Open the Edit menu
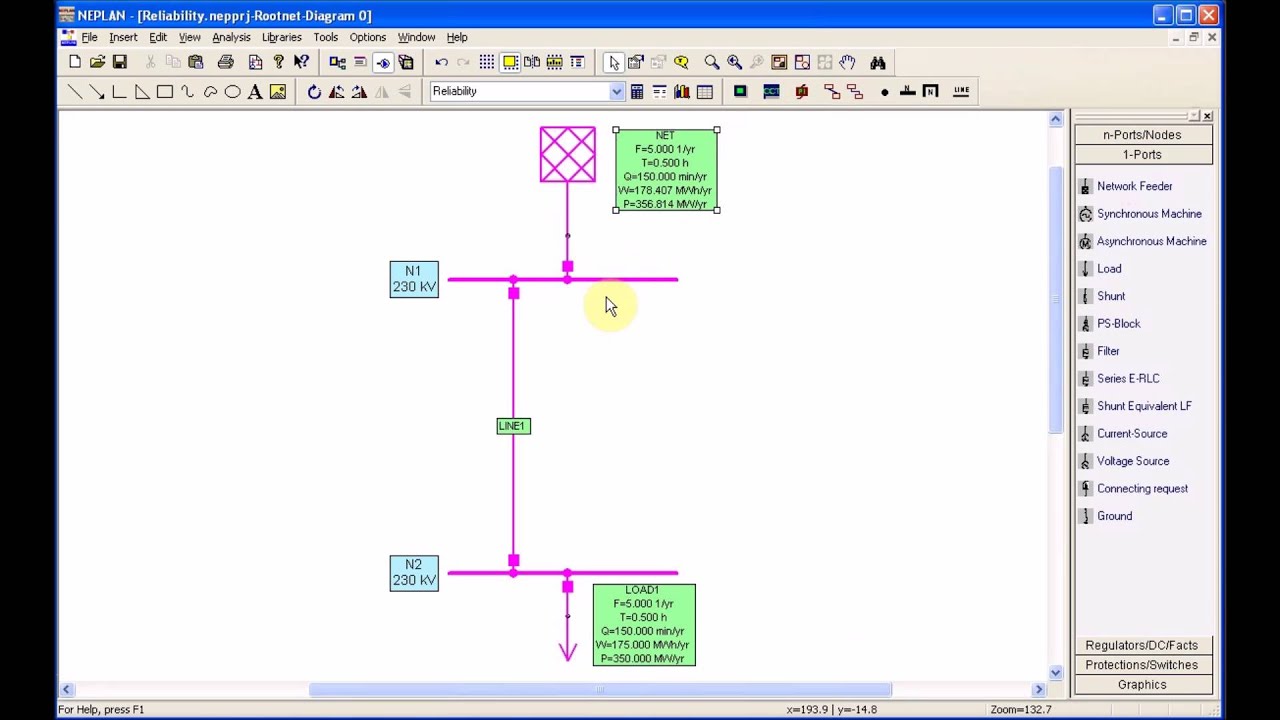Viewport: 1280px width, 720px height. coord(158,37)
